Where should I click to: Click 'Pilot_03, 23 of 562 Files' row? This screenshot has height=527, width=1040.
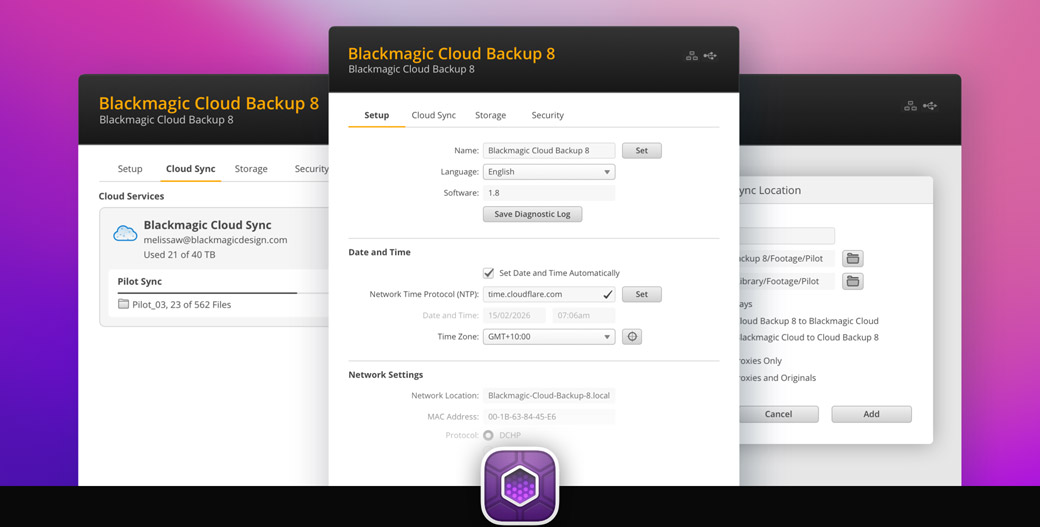click(x=174, y=305)
